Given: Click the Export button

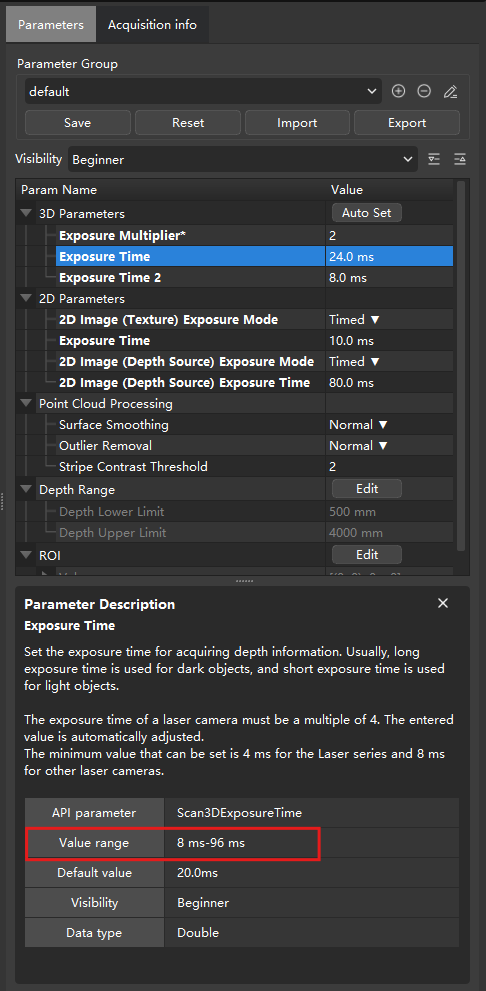Looking at the screenshot, I should pyautogui.click(x=407, y=123).
